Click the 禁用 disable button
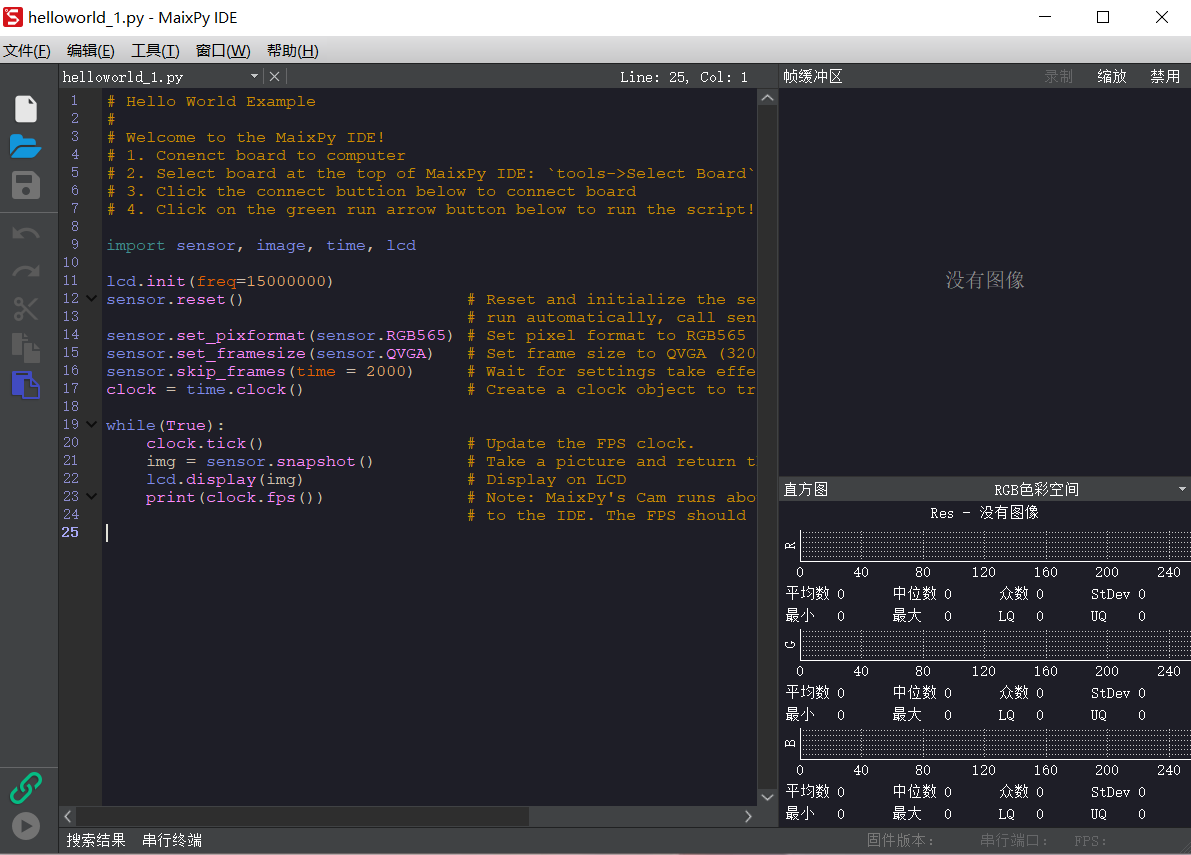This screenshot has width=1191, height=855. [x=1164, y=77]
